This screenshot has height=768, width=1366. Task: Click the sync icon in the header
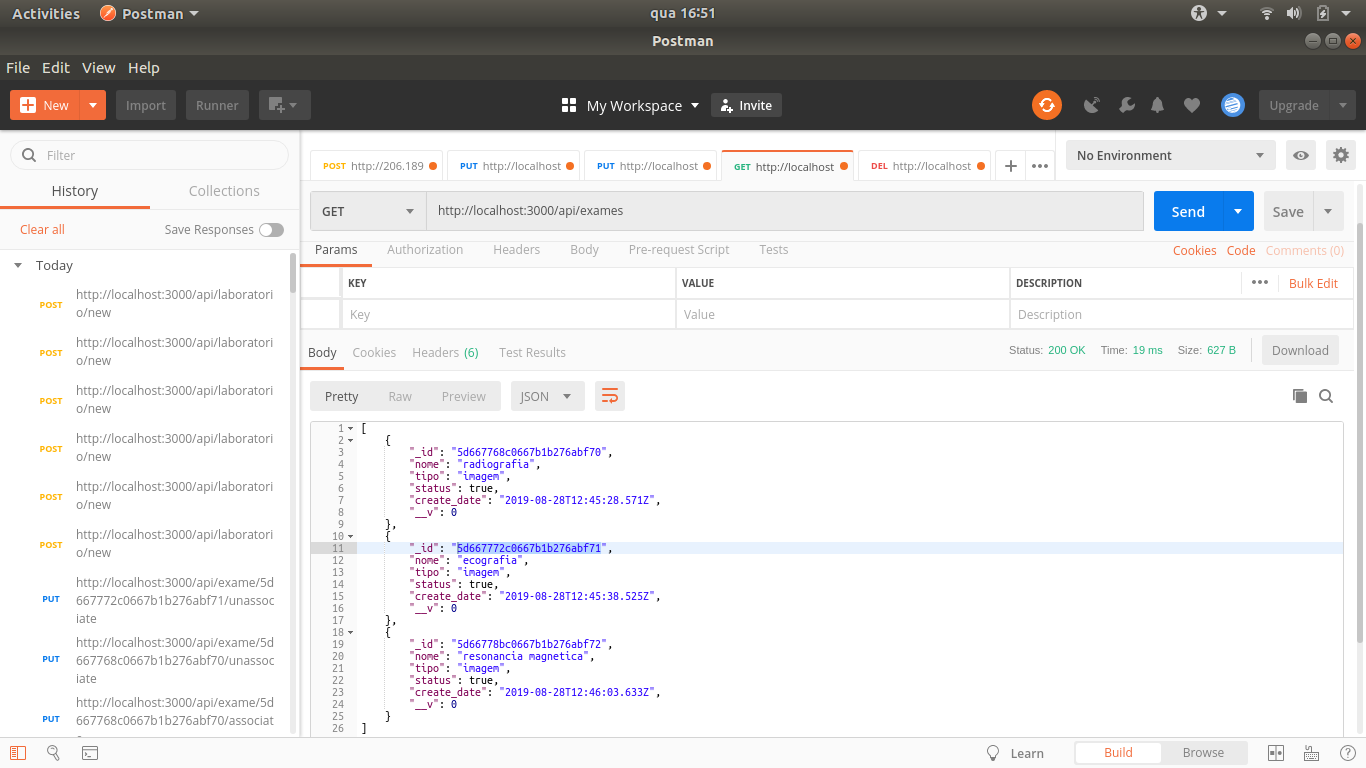pyautogui.click(x=1046, y=104)
